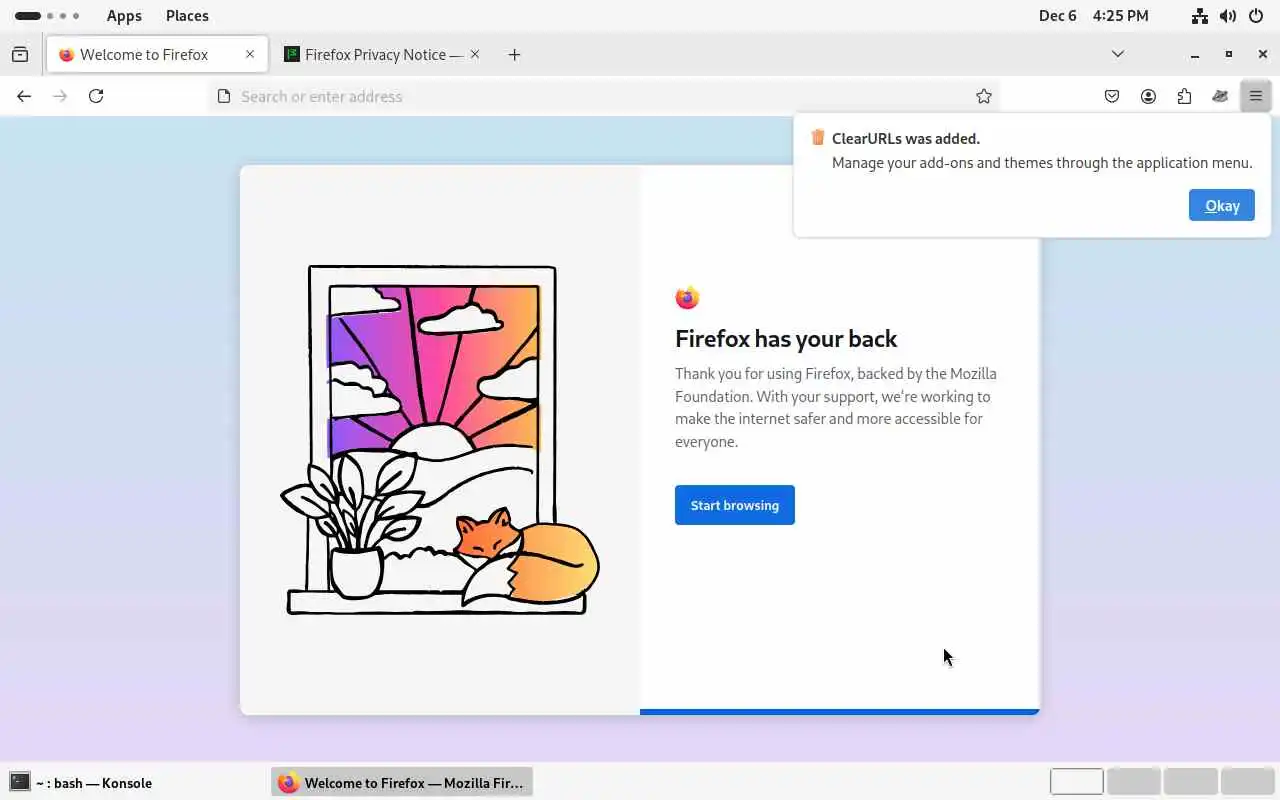The width and height of the screenshot is (1280, 800).
Task: Open the Firefox account icon
Action: (1148, 96)
